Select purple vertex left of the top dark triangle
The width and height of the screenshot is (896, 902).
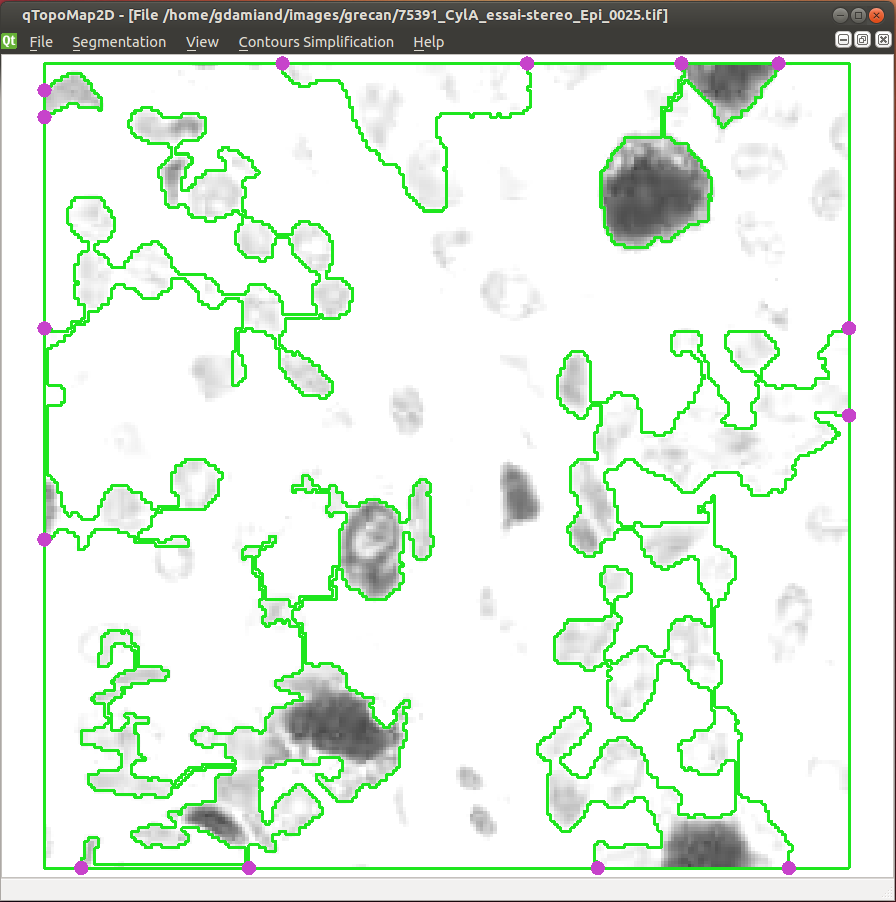tap(682, 64)
